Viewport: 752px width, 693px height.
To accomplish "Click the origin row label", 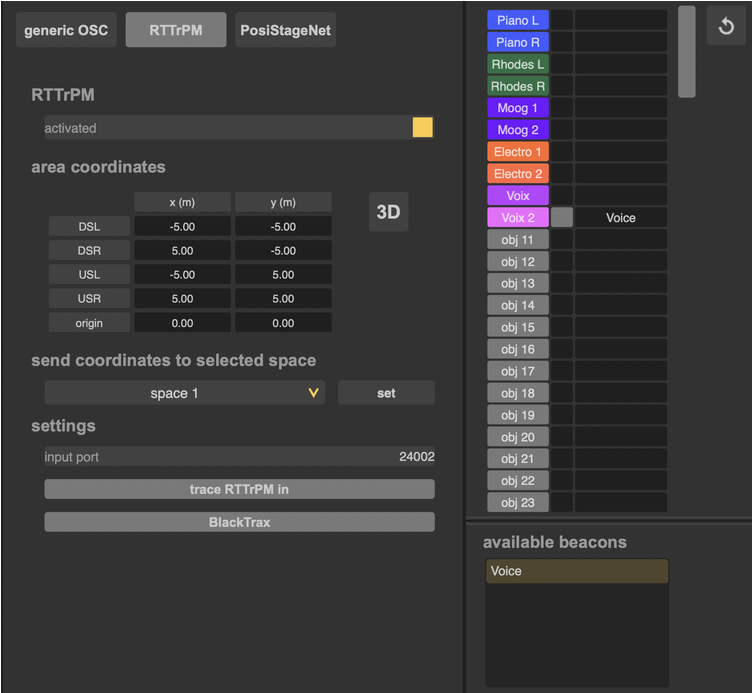I will pos(89,323).
